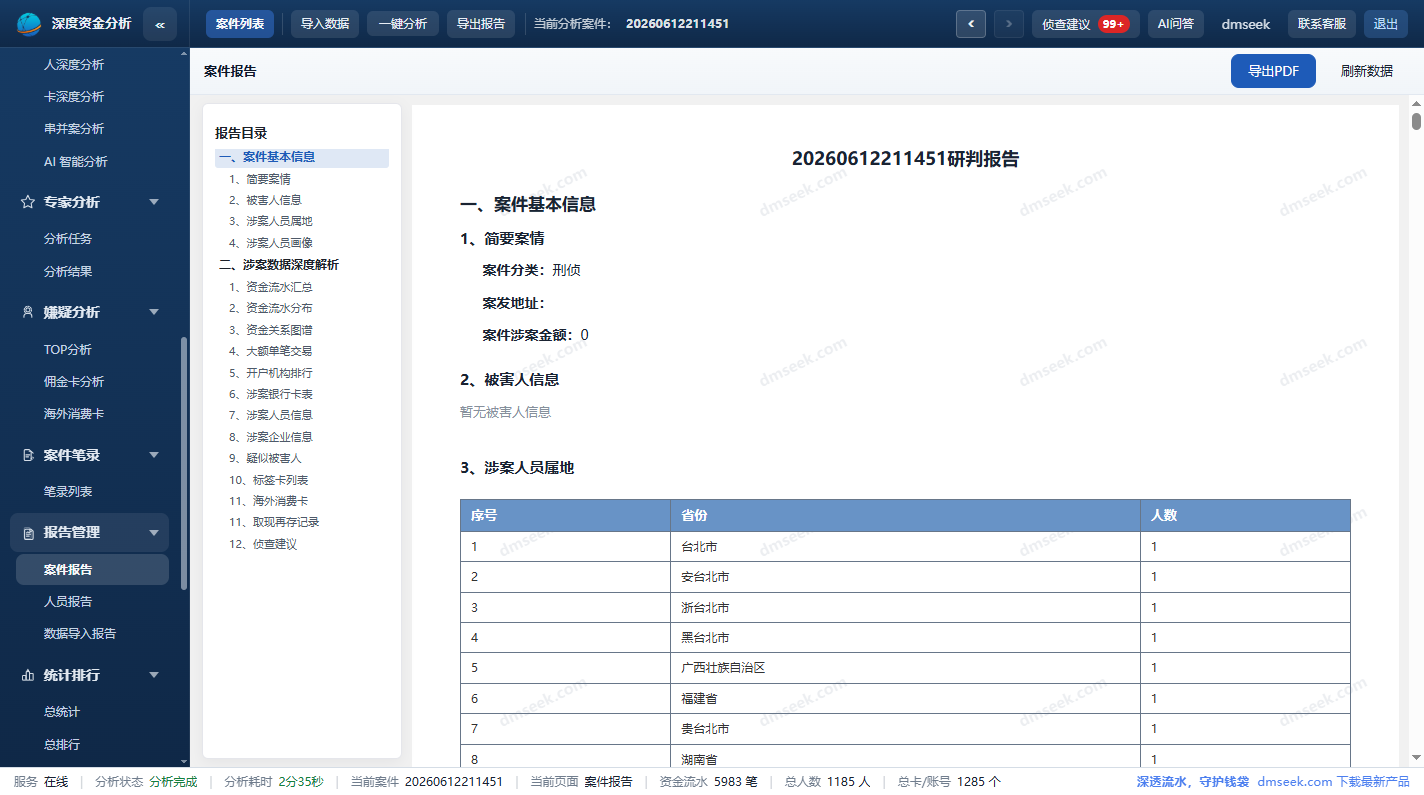
Task: Collapse the 报告管理 section arrow
Action: 154,533
